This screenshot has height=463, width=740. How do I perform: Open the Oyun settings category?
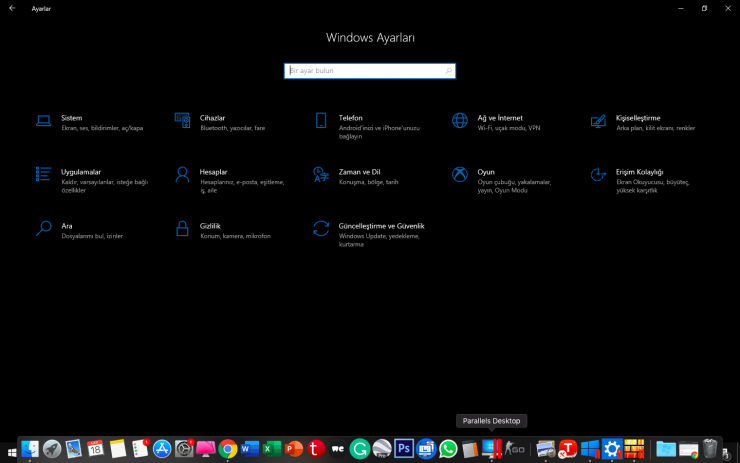click(x=502, y=180)
